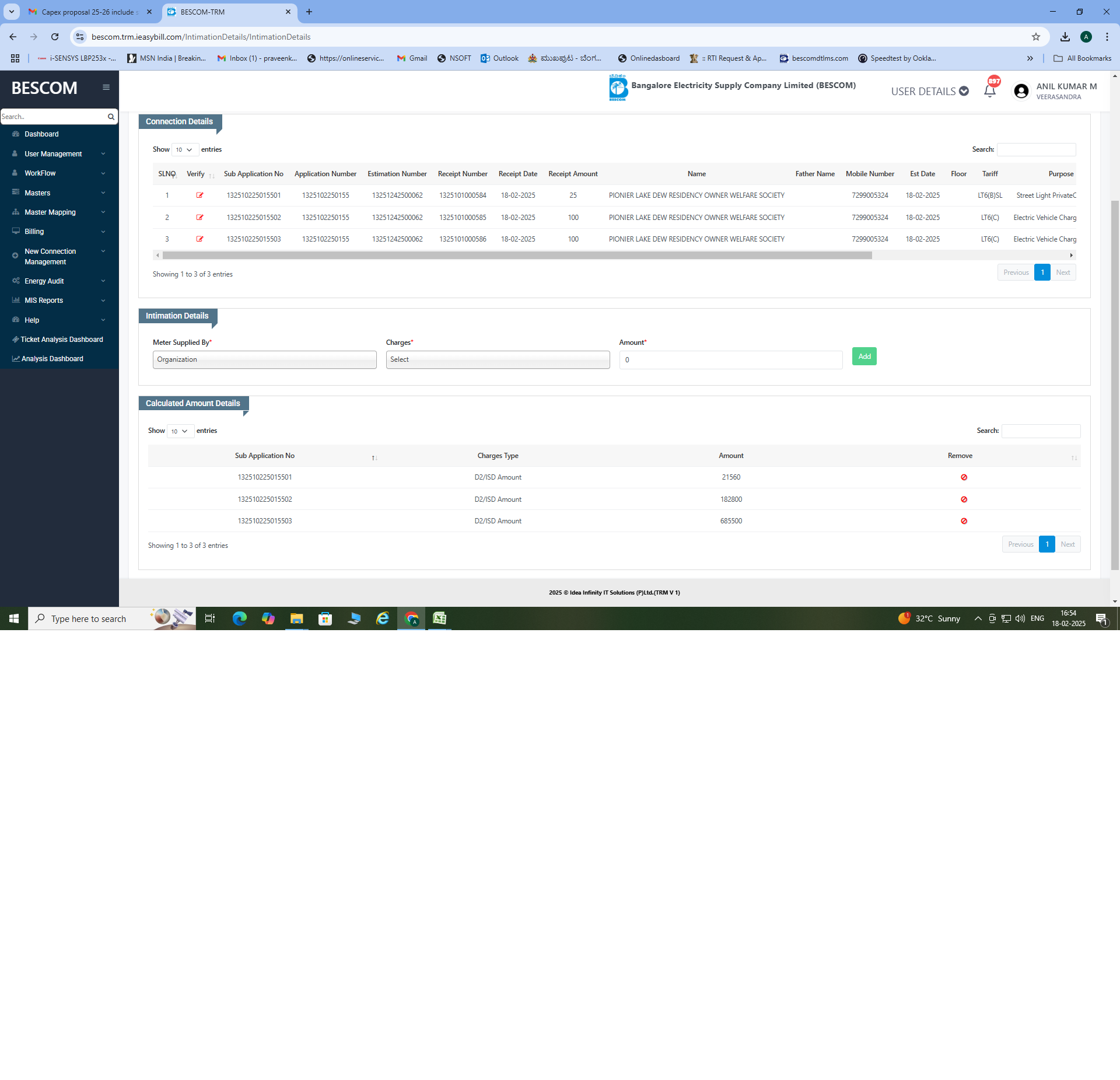Open the Onlinedasboard bookmark
The width and height of the screenshot is (1120, 1080).
[x=649, y=58]
